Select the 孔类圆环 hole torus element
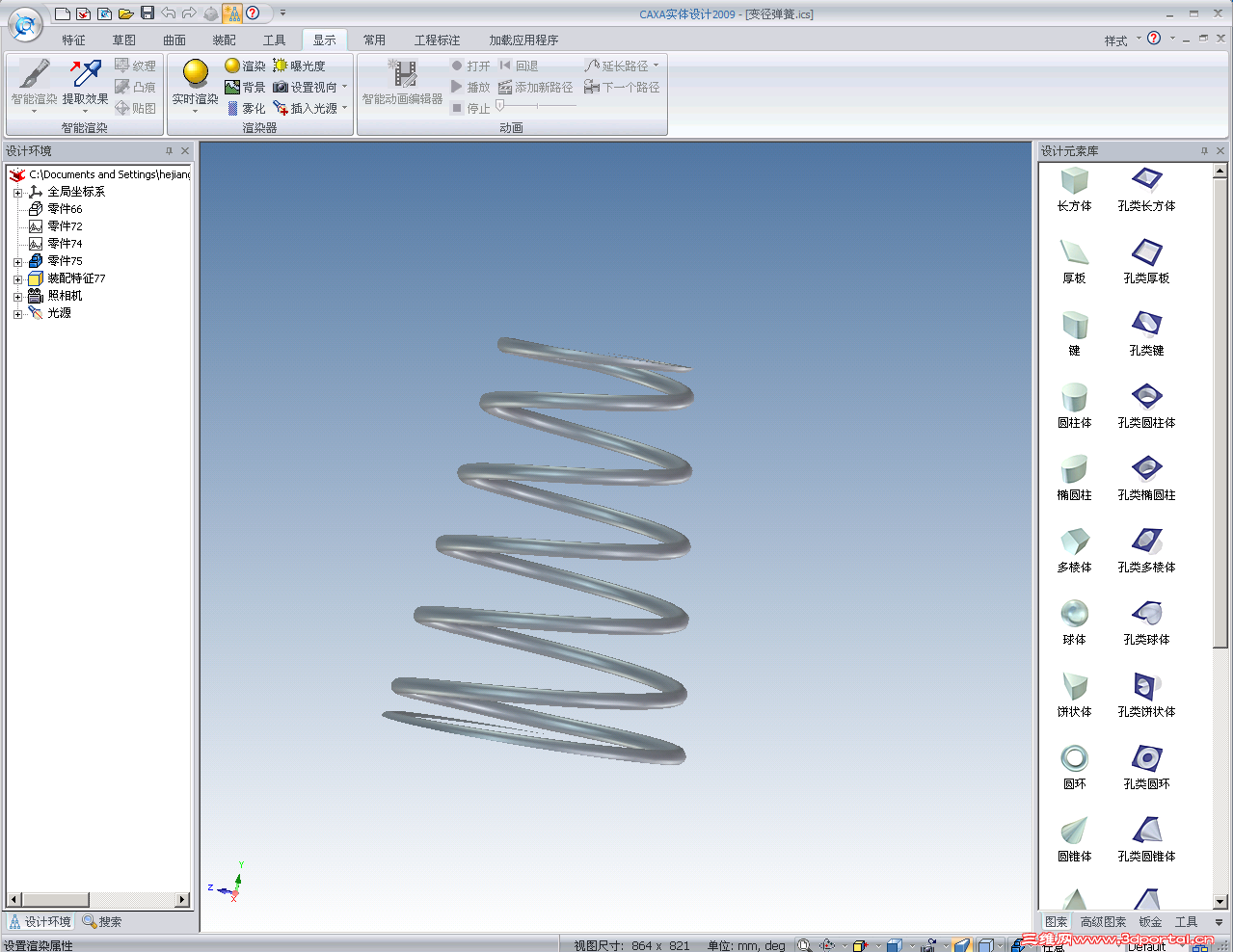1233x952 pixels. [1146, 768]
